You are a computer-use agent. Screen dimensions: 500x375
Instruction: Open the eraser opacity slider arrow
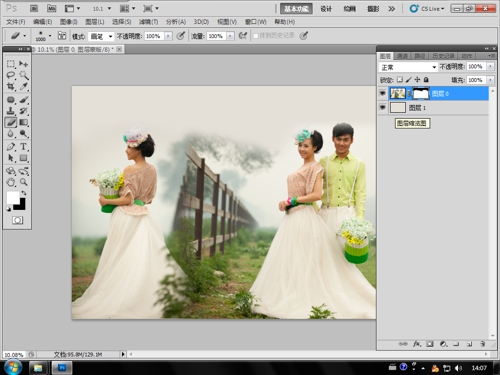pyautogui.click(x=168, y=36)
